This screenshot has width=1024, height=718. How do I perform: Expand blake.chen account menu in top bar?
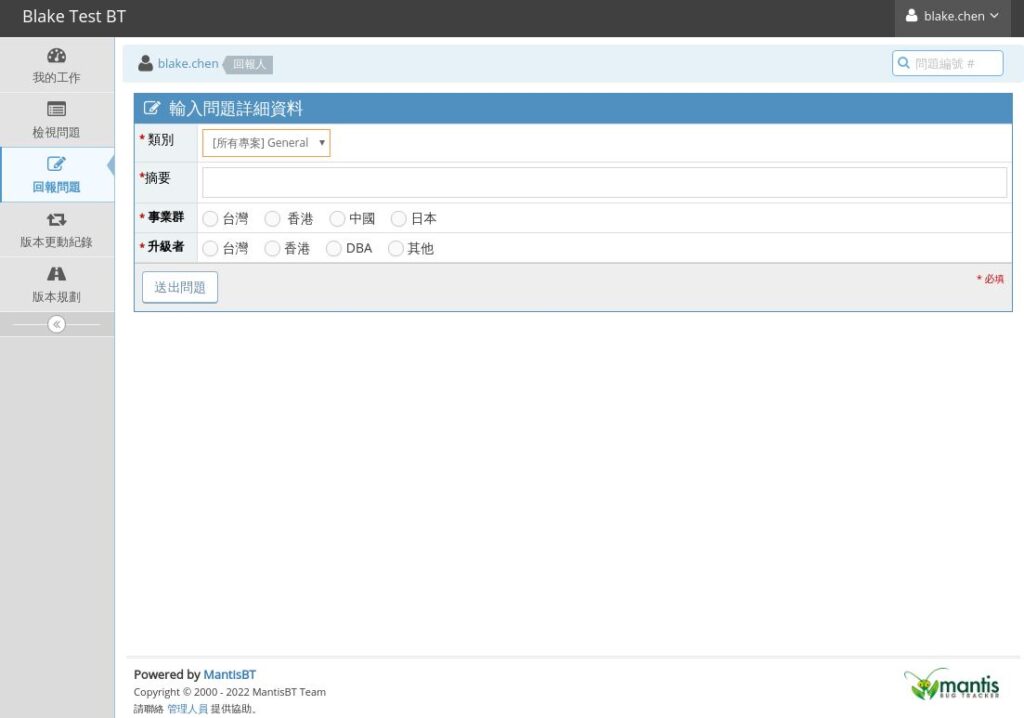951,17
